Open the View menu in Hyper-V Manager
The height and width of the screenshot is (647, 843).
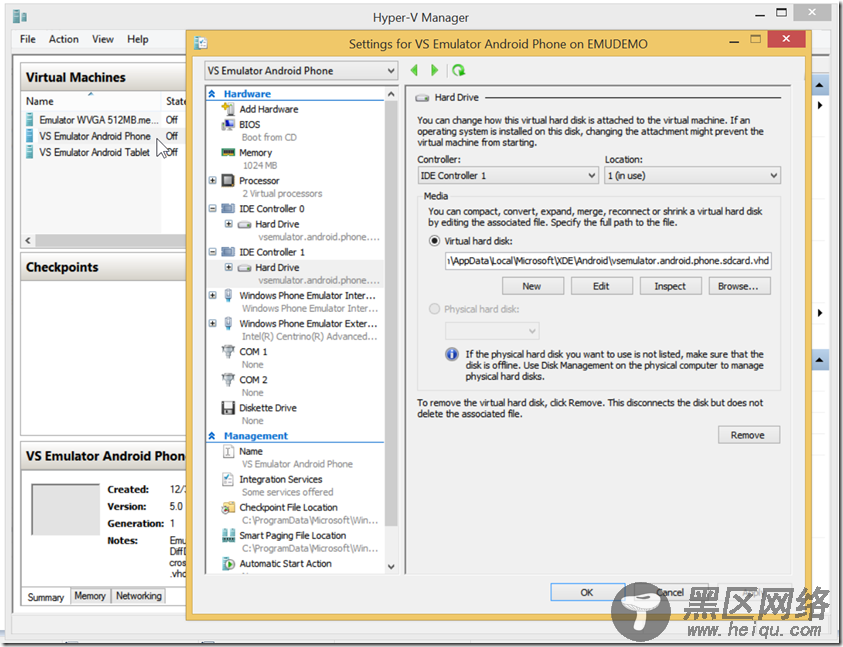tap(102, 39)
